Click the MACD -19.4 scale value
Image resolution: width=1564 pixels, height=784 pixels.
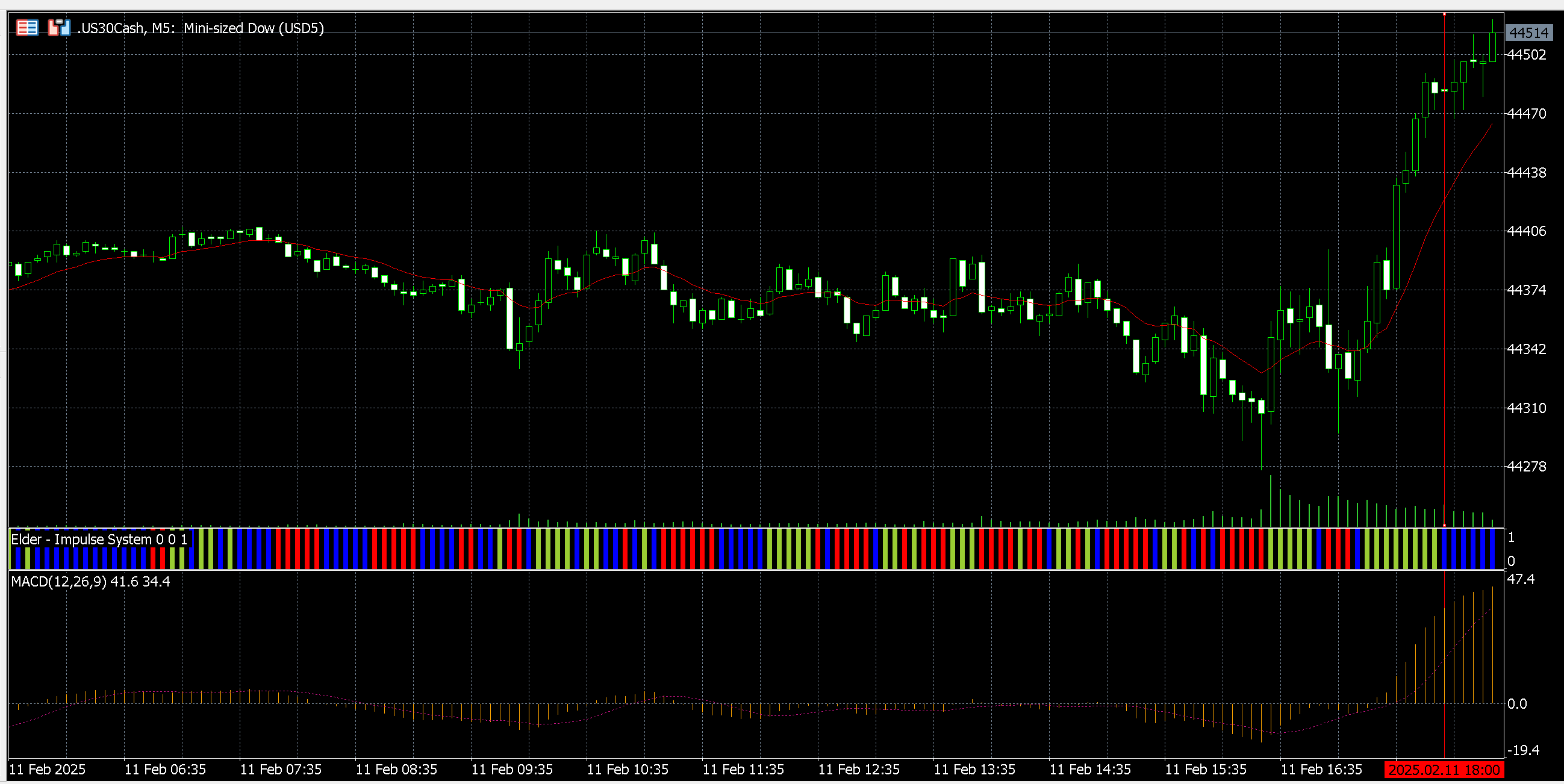pos(1523,750)
